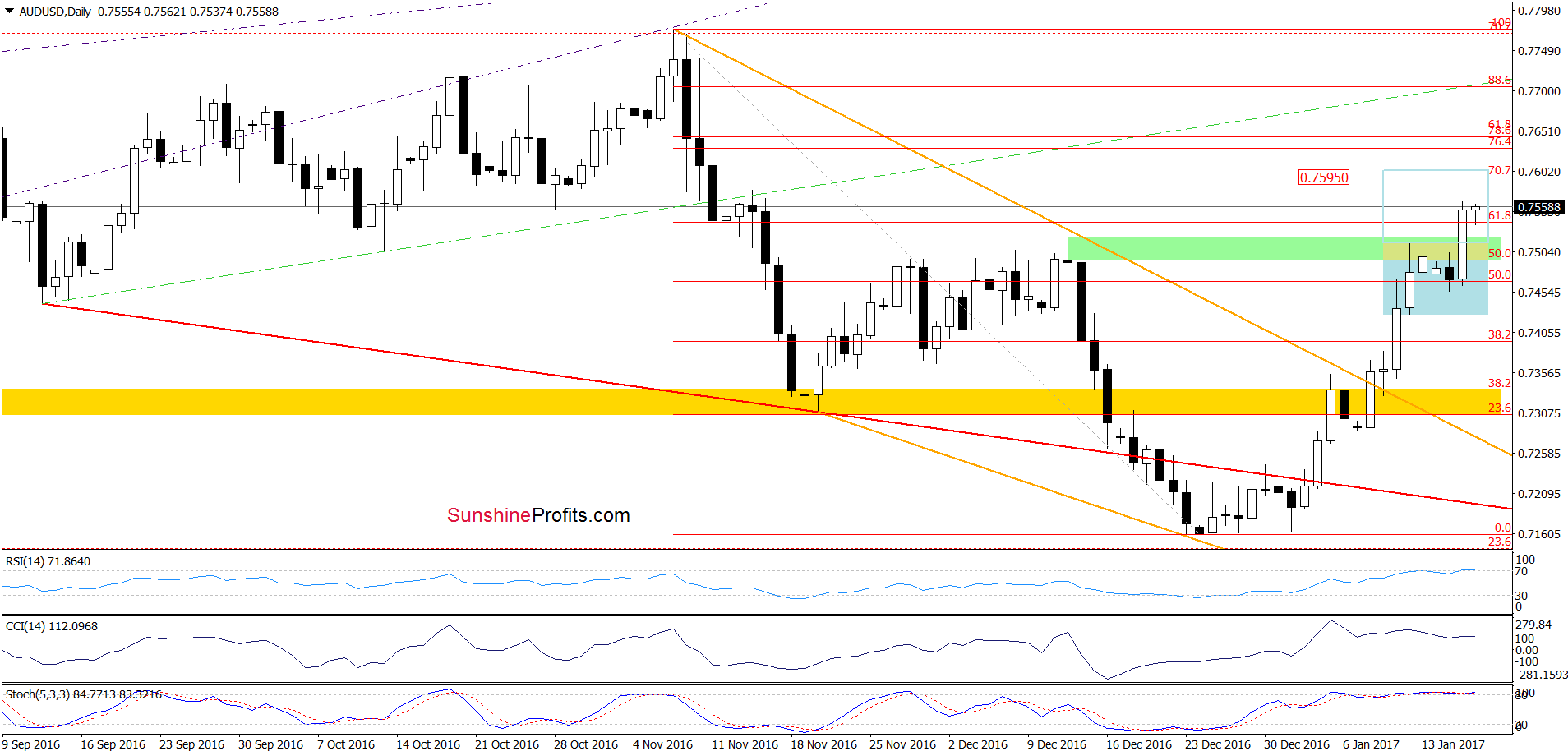Click the 0.76510 price axis label
Screen dimensions: 1568x756
click(1538, 131)
